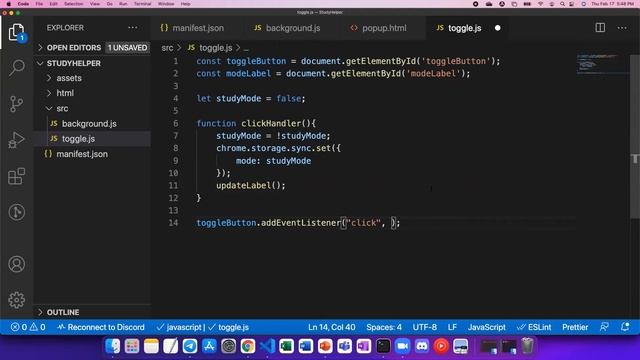Click Reconnect to Discord in status bar

(x=101, y=327)
